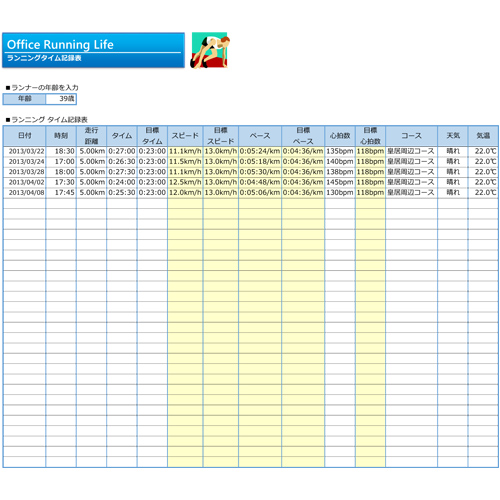500x500 pixels.
Task: Select the スピード column header
Action: pyautogui.click(x=185, y=136)
